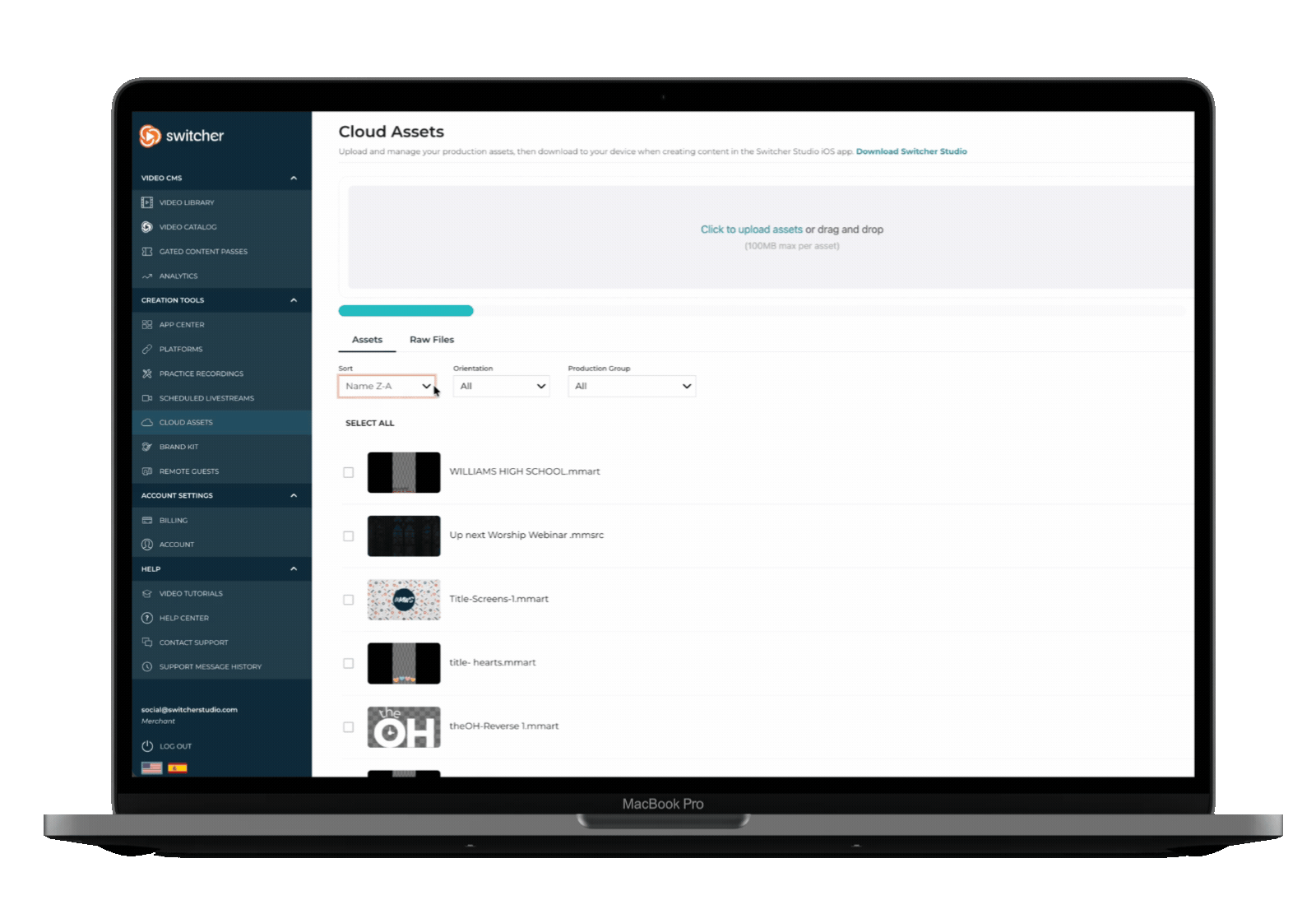This screenshot has height=914, width=1316.
Task: Open Video Catalog icon in sidebar
Action: (147, 227)
